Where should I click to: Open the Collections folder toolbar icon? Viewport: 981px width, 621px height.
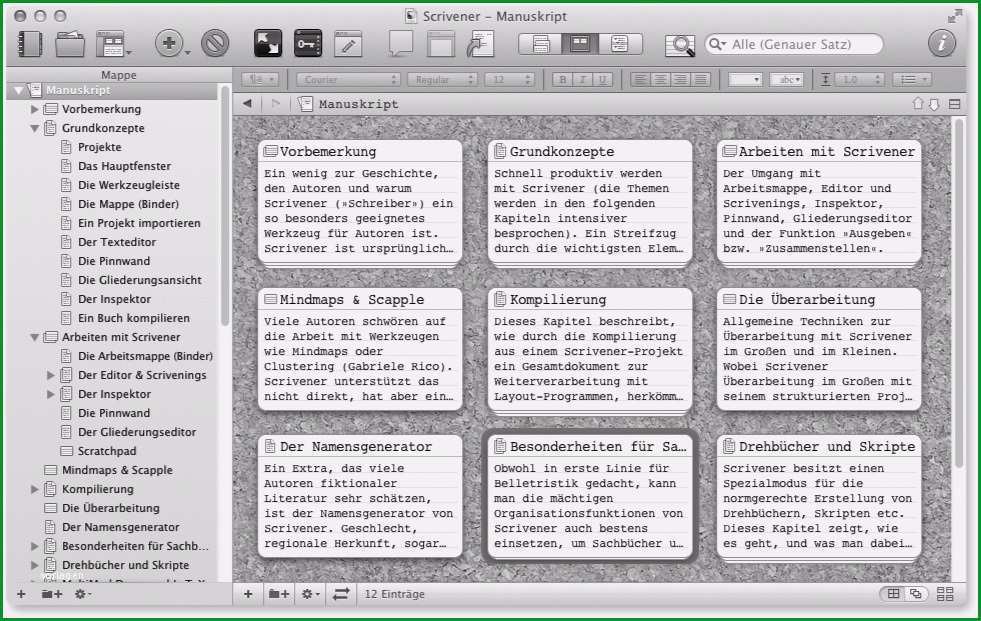pos(70,44)
